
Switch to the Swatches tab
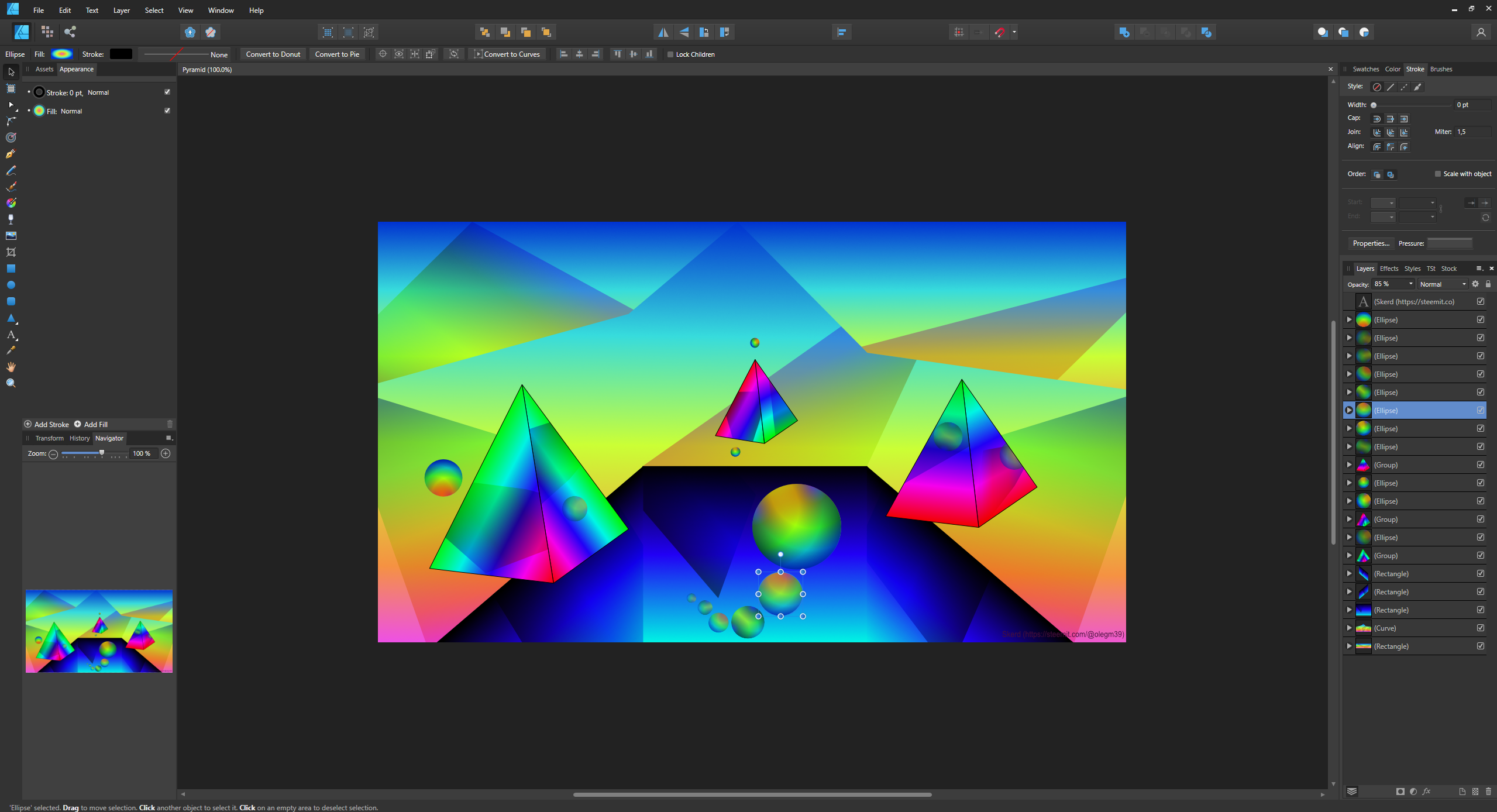(1365, 69)
